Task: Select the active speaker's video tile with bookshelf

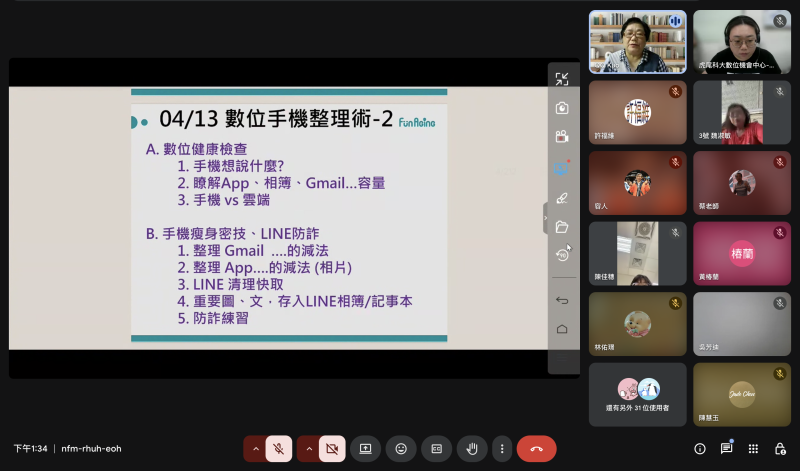Action: pyautogui.click(x=637, y=42)
